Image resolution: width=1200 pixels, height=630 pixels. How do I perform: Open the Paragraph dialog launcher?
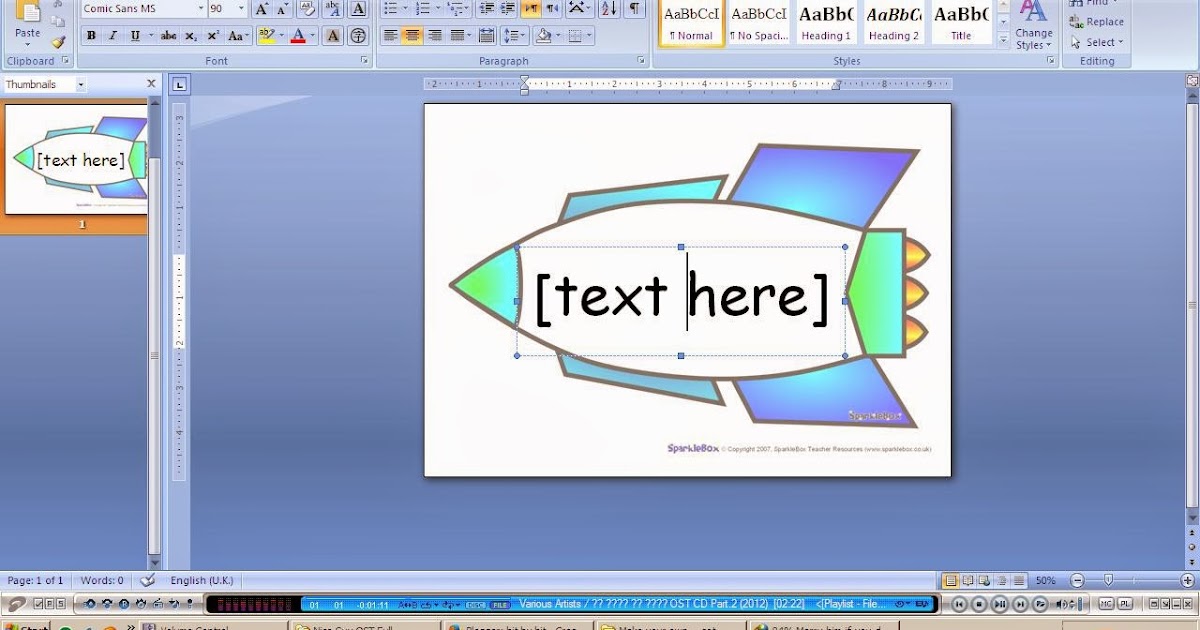pyautogui.click(x=641, y=61)
